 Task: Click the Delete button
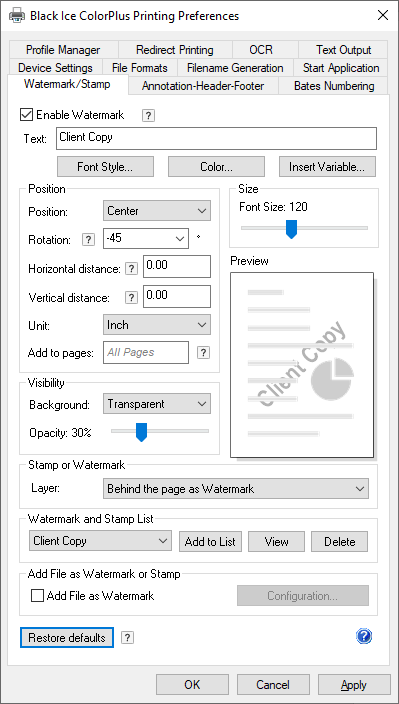[x=340, y=541]
